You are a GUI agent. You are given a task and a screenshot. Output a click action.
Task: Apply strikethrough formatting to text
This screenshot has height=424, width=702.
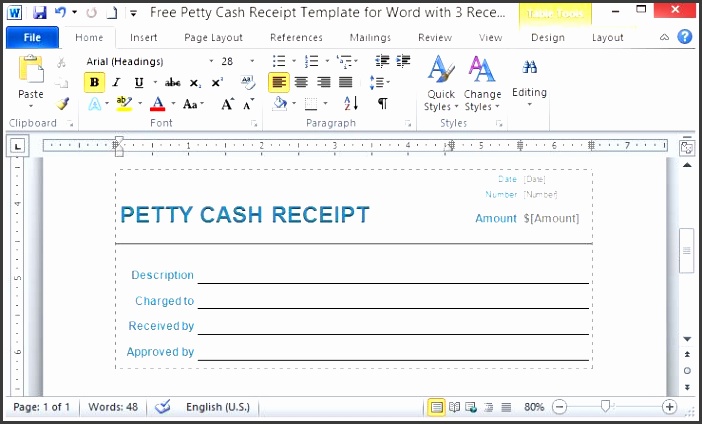[x=172, y=82]
